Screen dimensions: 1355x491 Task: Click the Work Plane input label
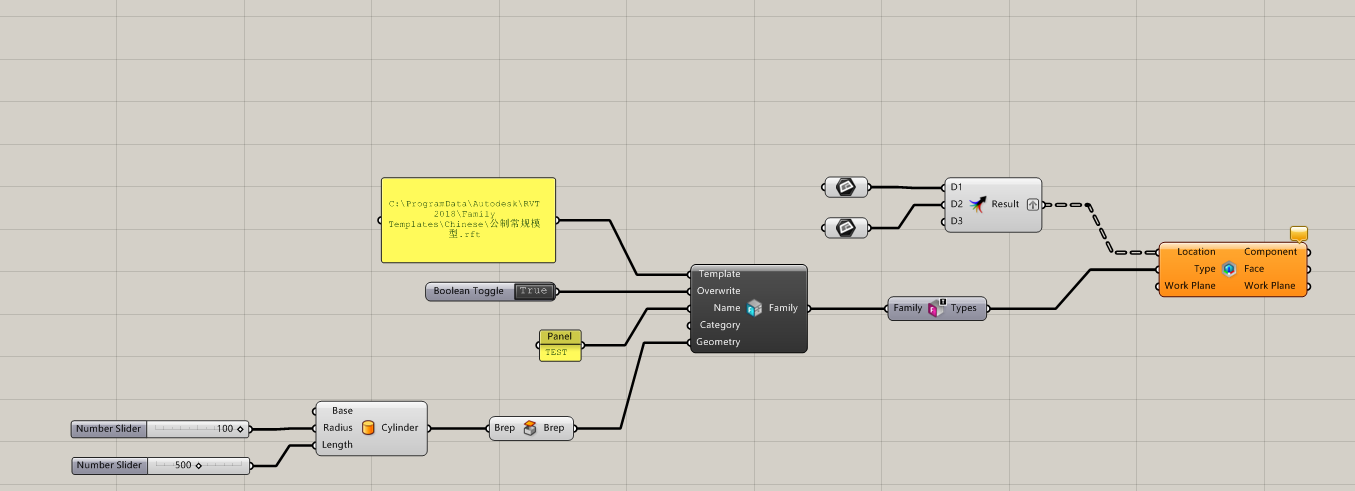tap(1189, 286)
